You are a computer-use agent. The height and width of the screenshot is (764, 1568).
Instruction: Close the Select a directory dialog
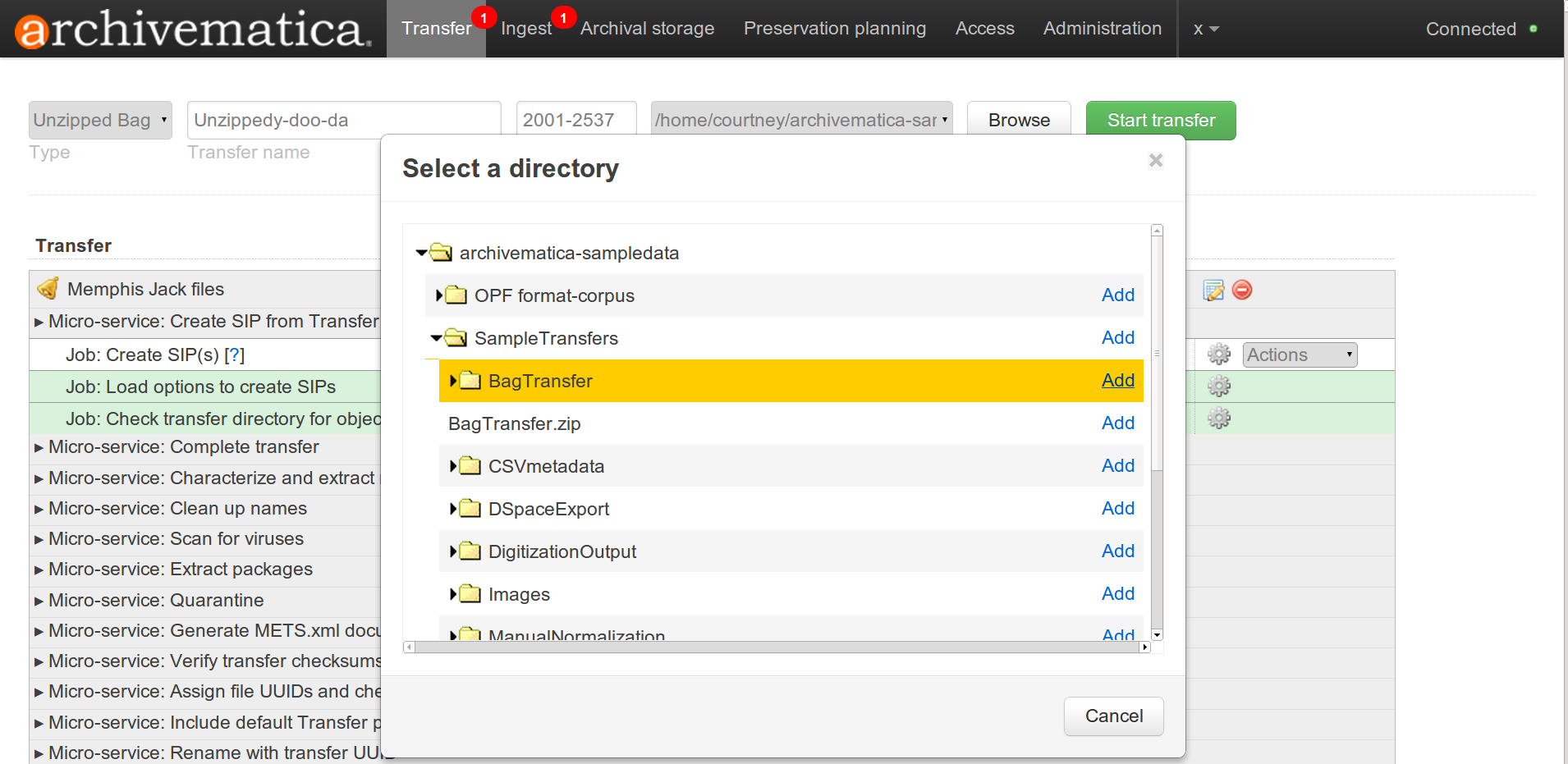pos(1156,160)
